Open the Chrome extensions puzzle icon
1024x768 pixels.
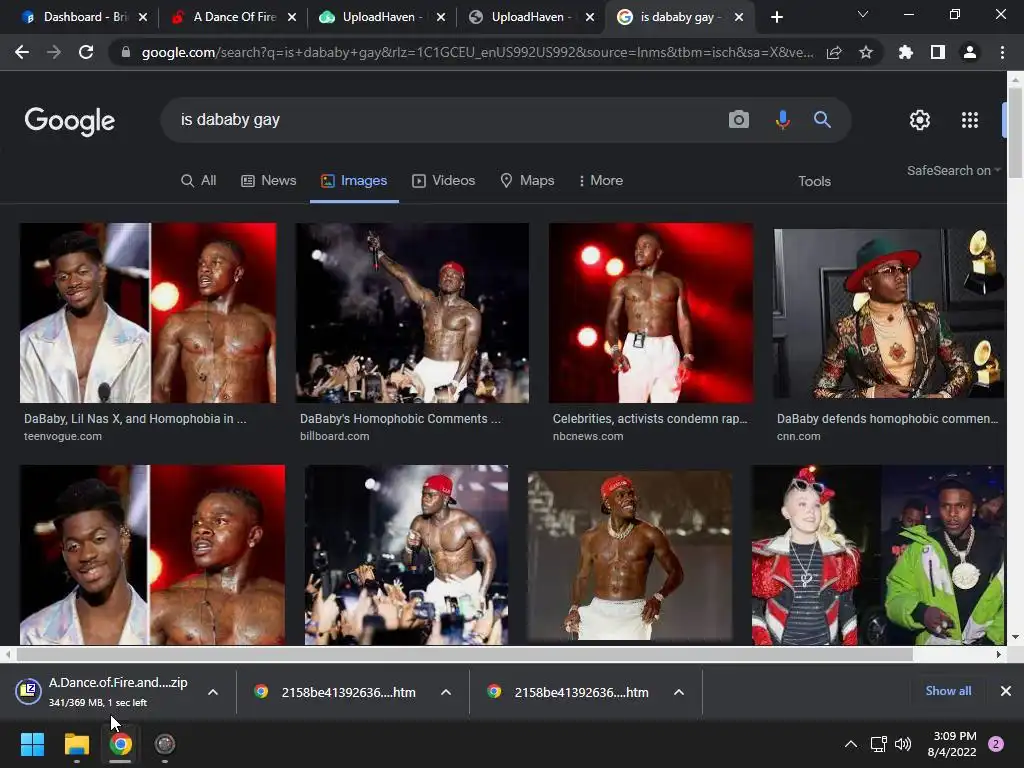point(906,52)
